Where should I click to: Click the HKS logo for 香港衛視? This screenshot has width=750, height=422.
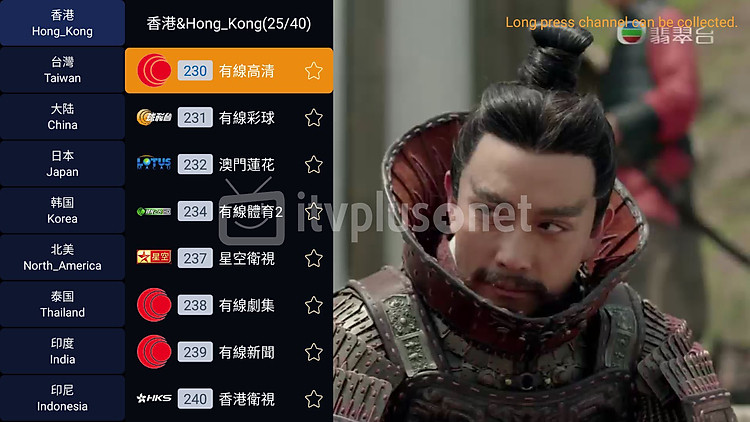click(x=154, y=398)
